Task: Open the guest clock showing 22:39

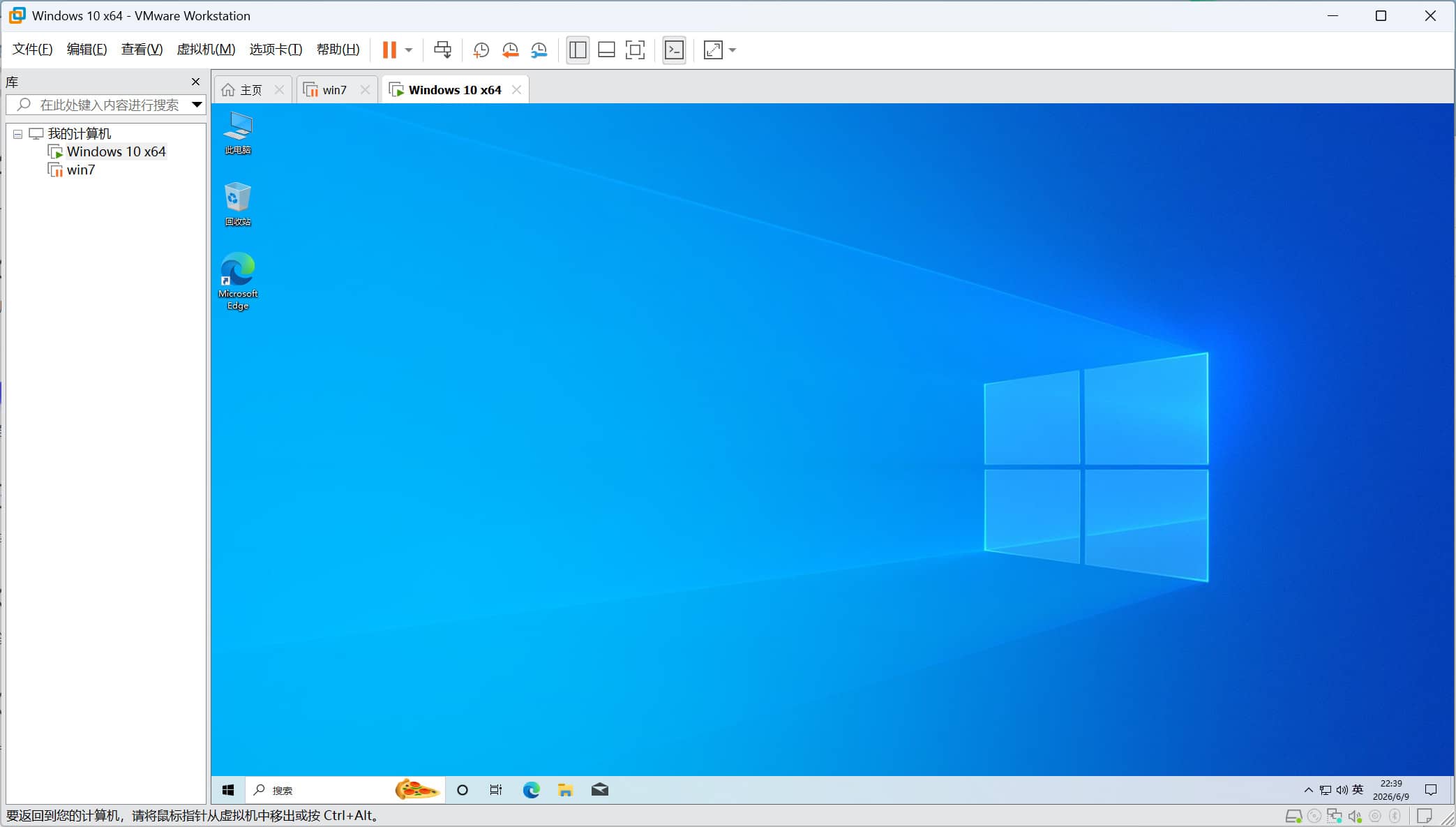Action: click(1390, 790)
